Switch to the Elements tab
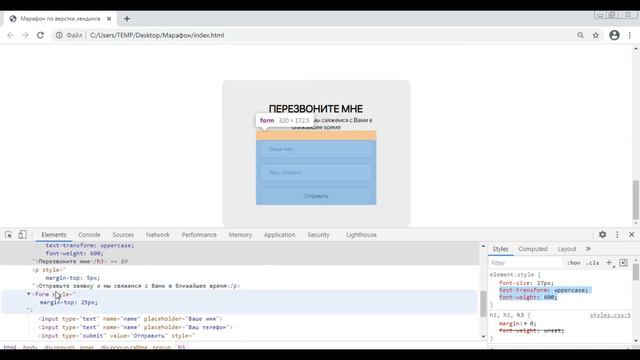 coord(53,235)
